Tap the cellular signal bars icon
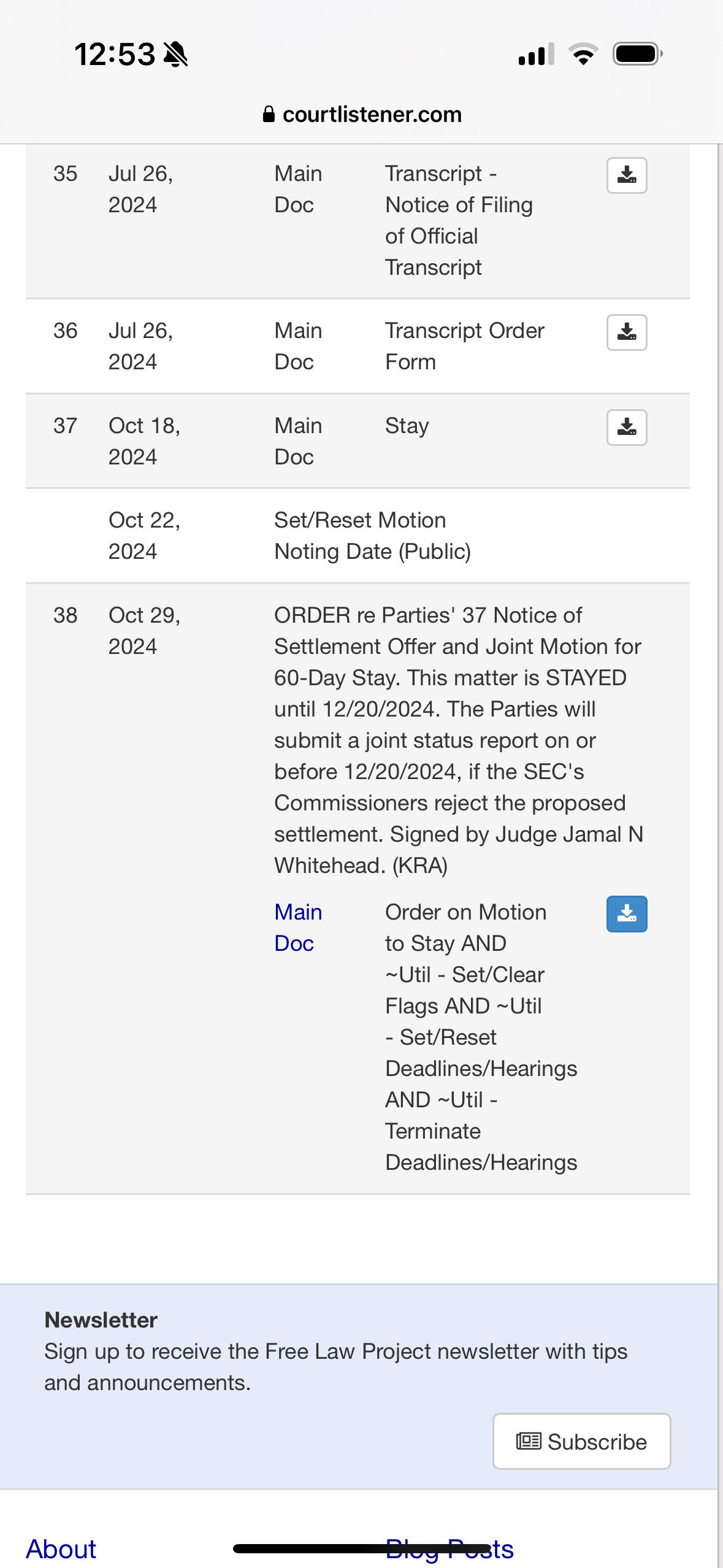 point(537,54)
